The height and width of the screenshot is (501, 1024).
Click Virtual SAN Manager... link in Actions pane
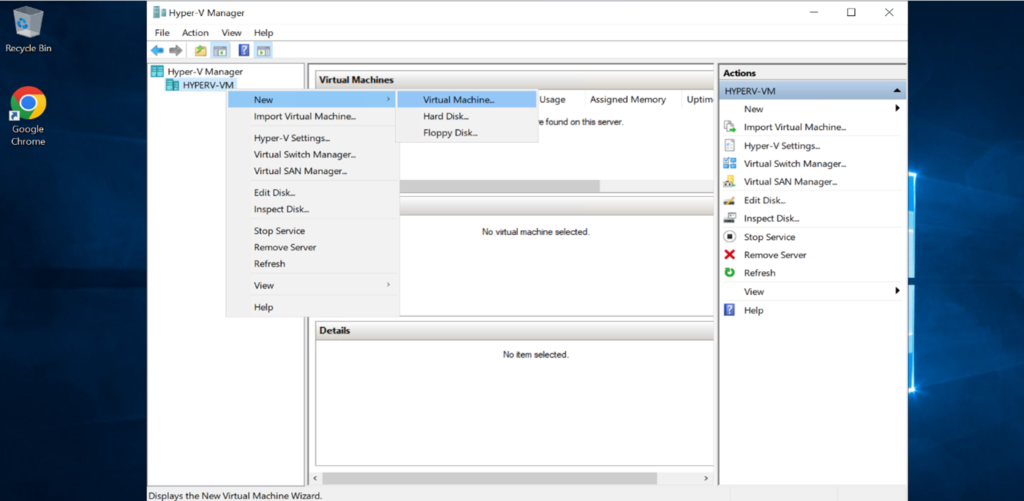tap(790, 182)
